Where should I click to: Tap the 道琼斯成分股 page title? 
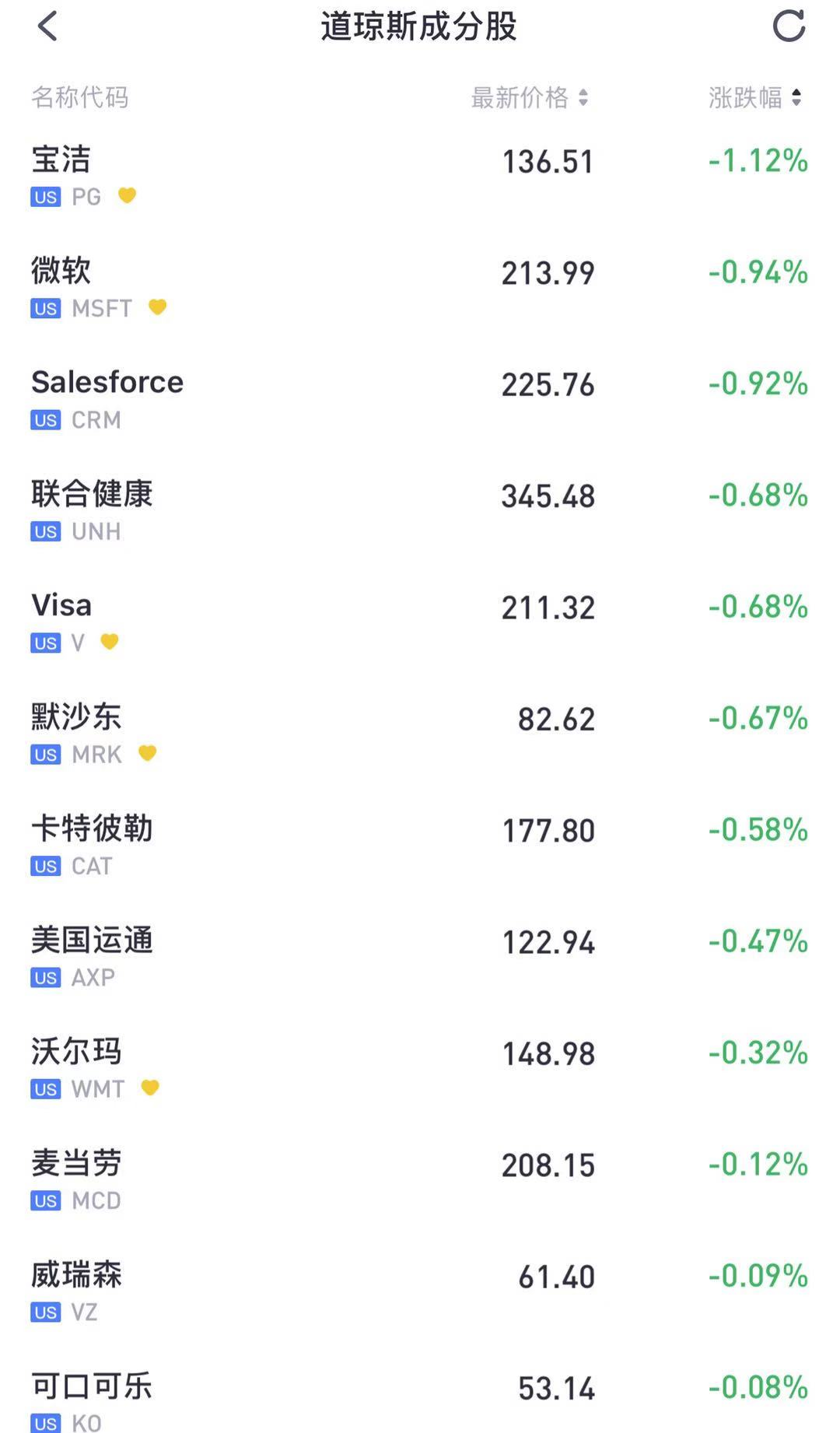[419, 26]
